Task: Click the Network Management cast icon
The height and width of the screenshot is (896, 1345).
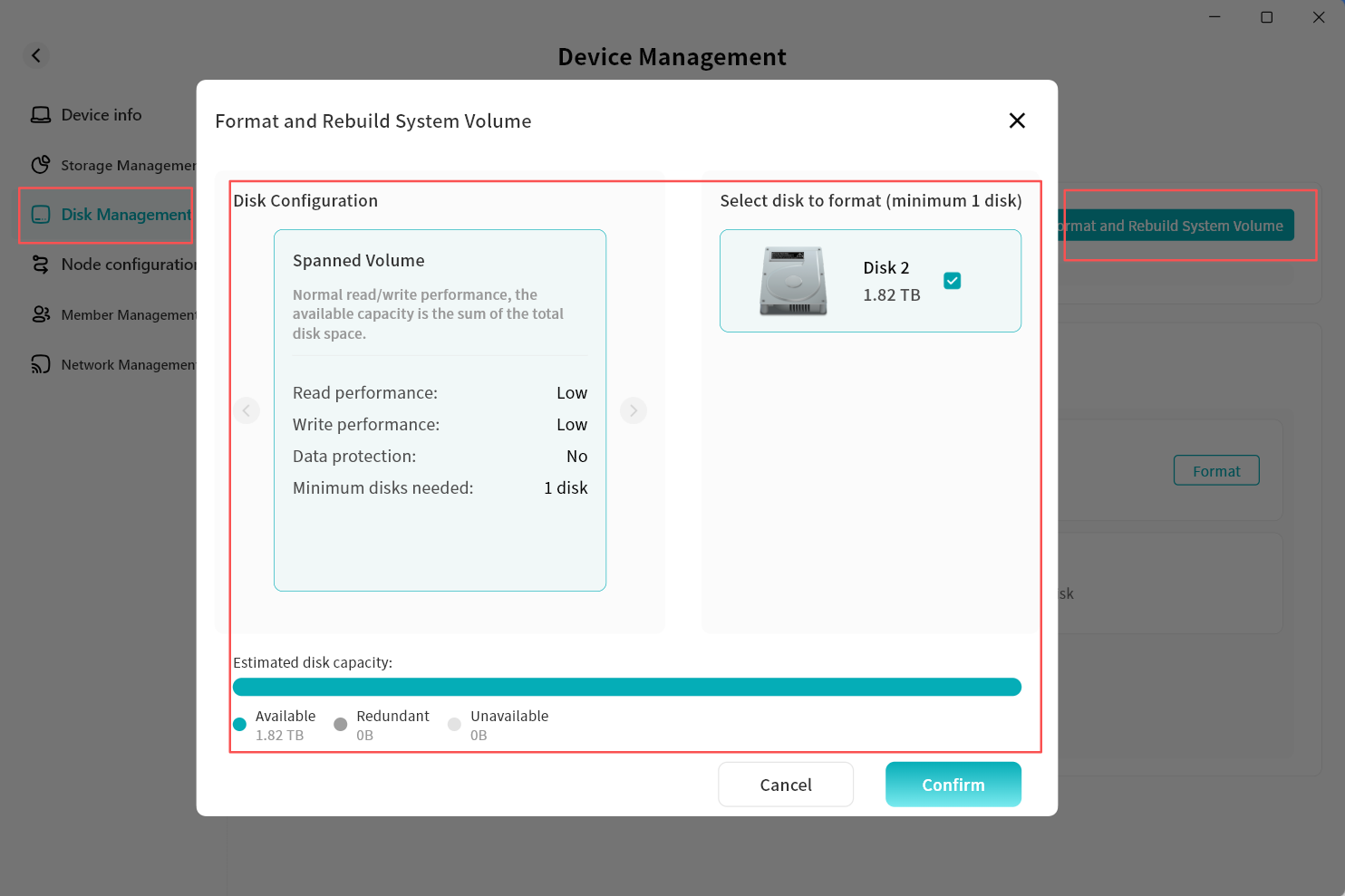Action: pyautogui.click(x=41, y=364)
